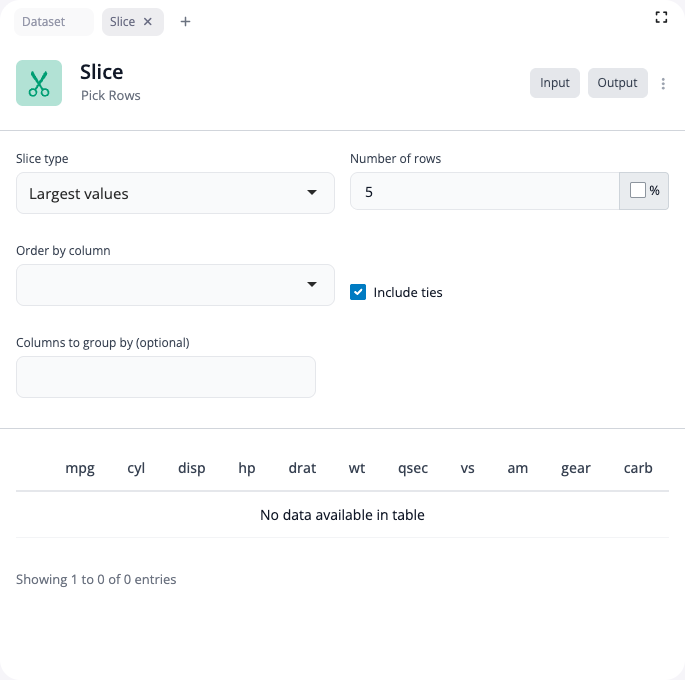Sort table by carb column header

pyautogui.click(x=638, y=468)
